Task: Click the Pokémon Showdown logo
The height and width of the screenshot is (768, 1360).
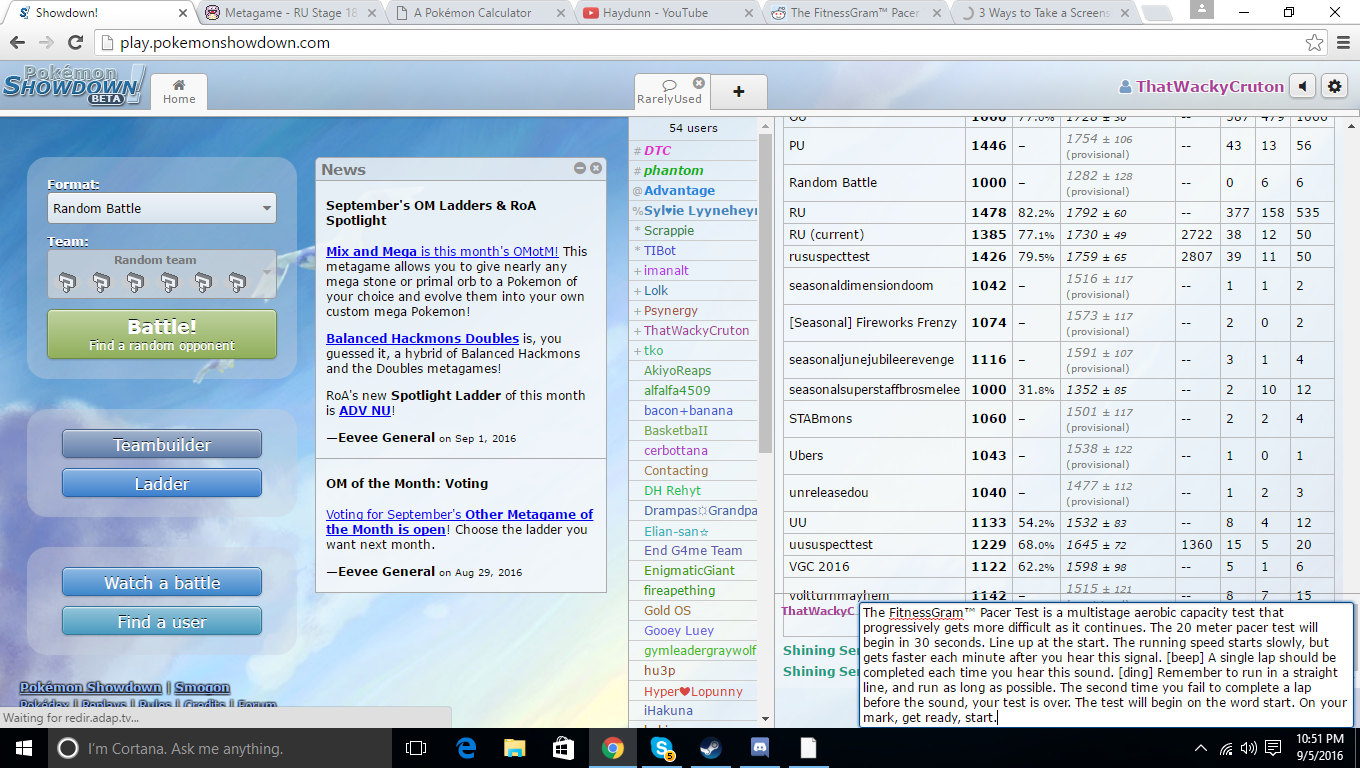Action: point(73,87)
